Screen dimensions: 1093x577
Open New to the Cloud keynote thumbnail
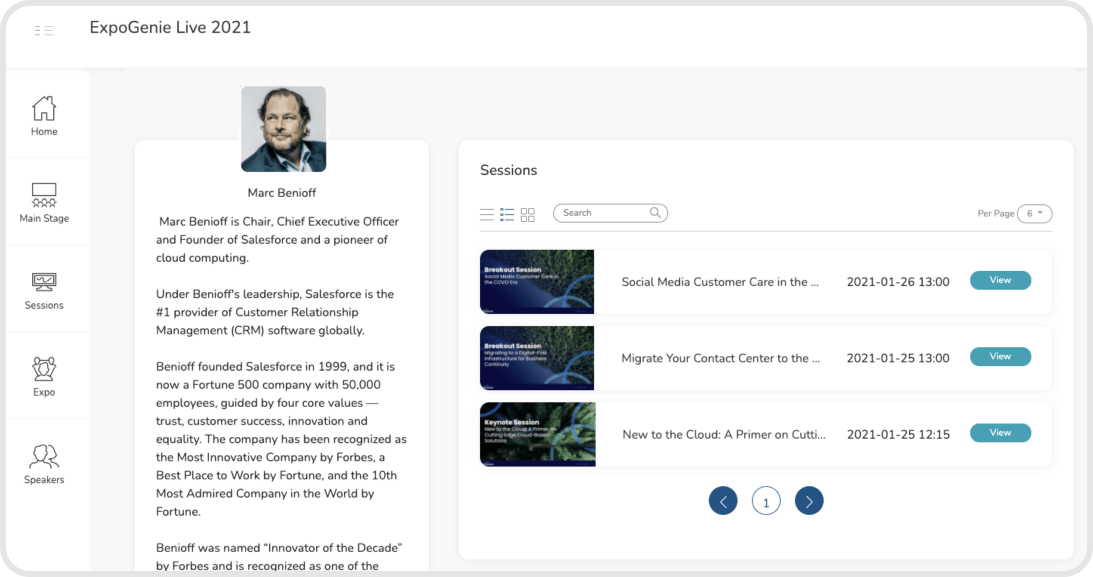click(537, 434)
